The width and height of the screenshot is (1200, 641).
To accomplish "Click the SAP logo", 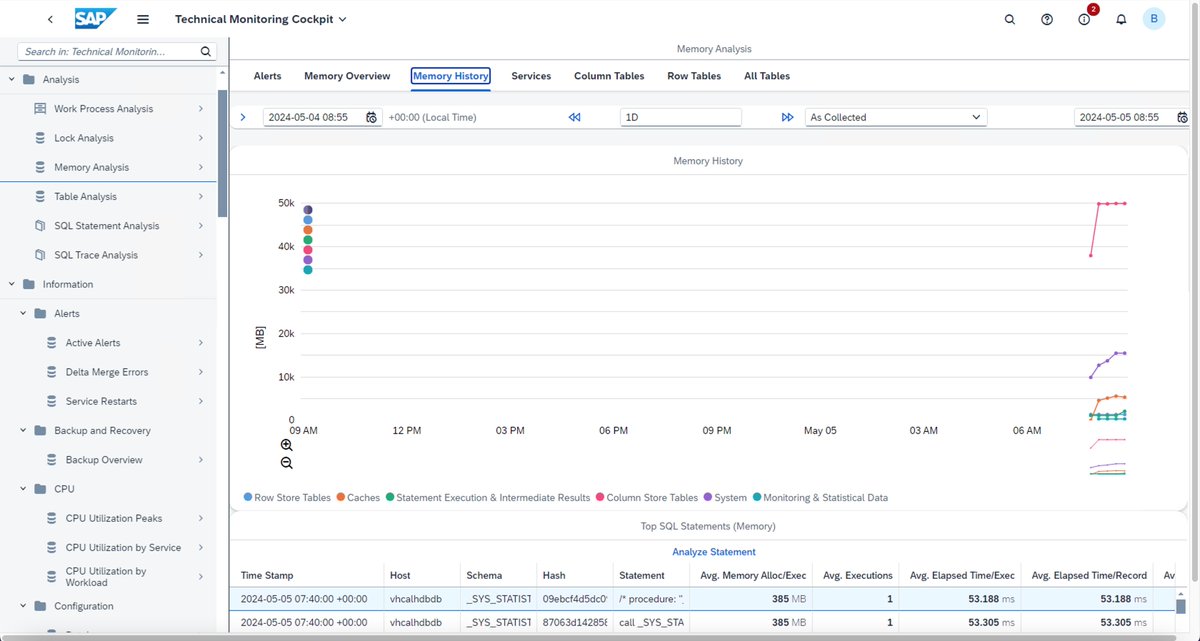I will (95, 18).
